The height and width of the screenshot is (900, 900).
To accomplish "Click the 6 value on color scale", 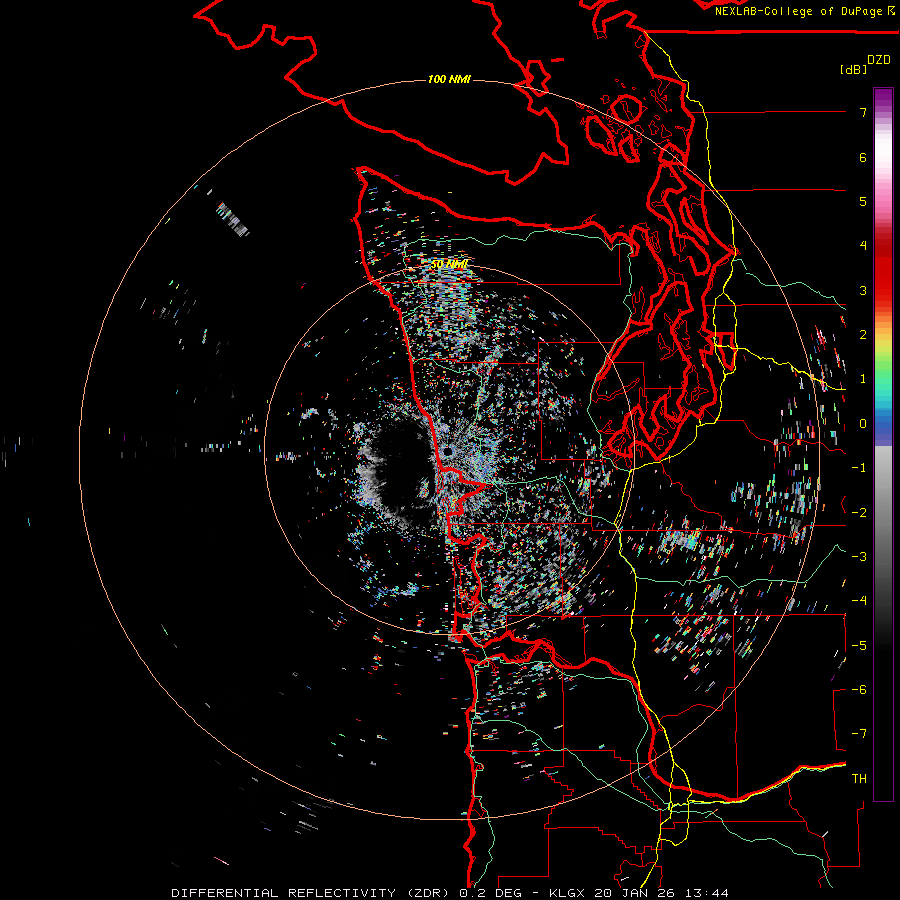I will coord(863,157).
